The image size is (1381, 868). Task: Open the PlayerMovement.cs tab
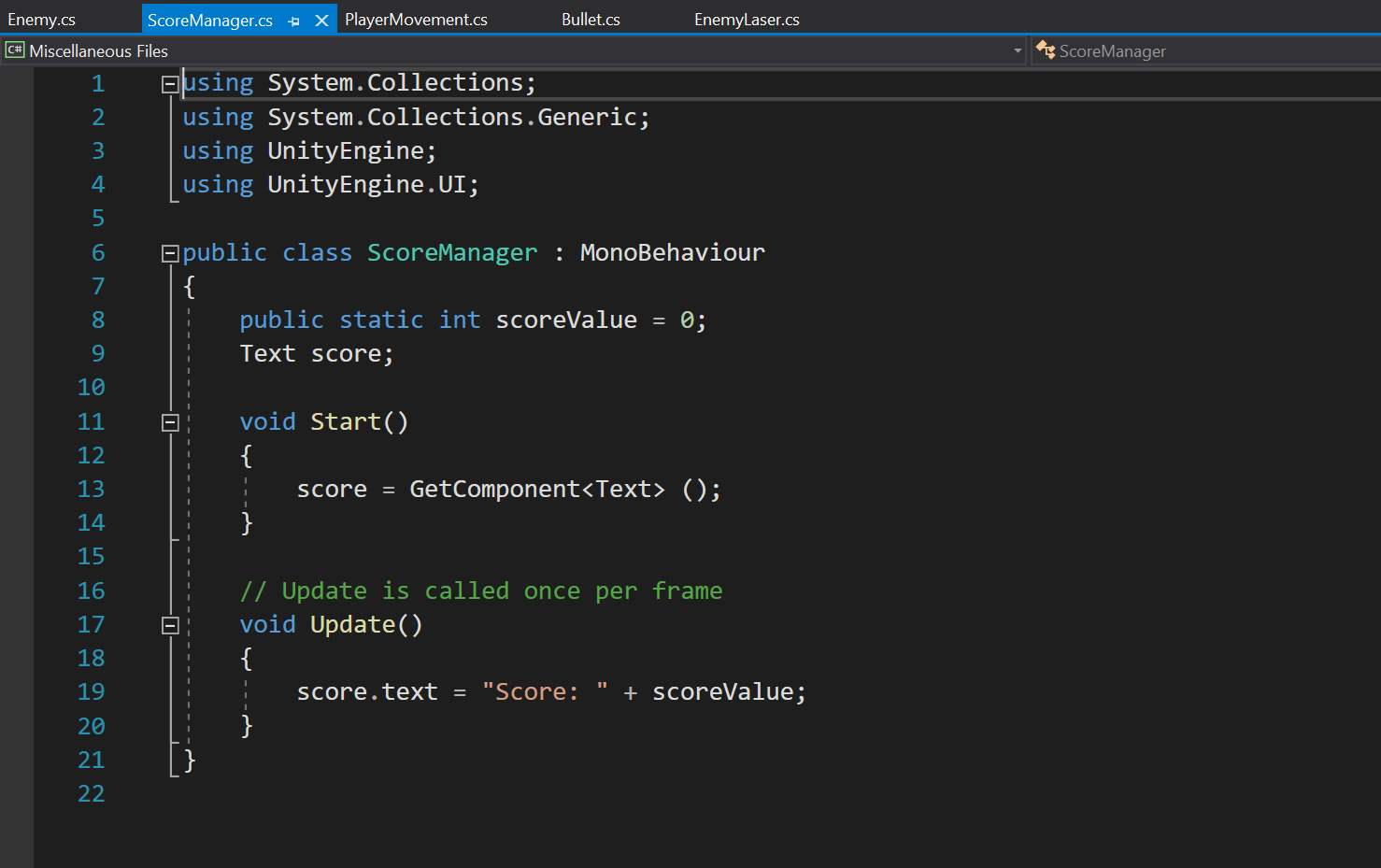click(x=416, y=20)
